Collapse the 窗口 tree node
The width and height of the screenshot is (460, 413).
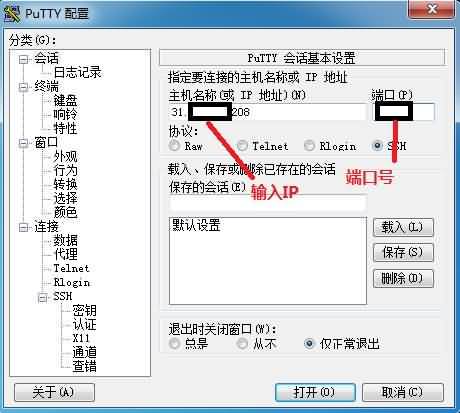23,143
